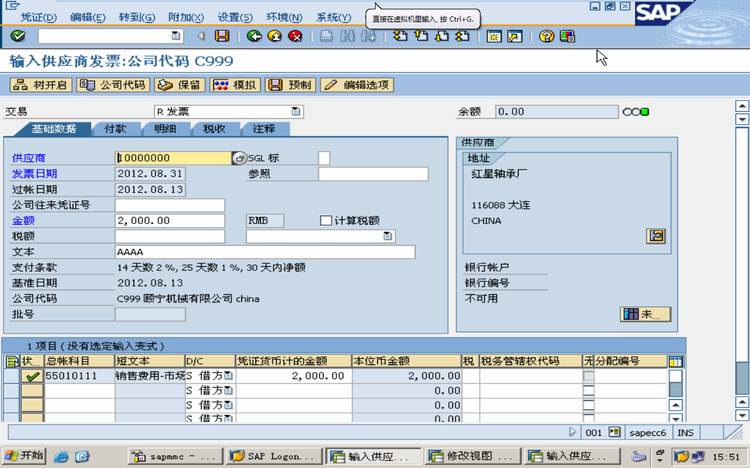The image size is (750, 468).
Task: Open the 系统(Y) menu
Action: coord(333,17)
